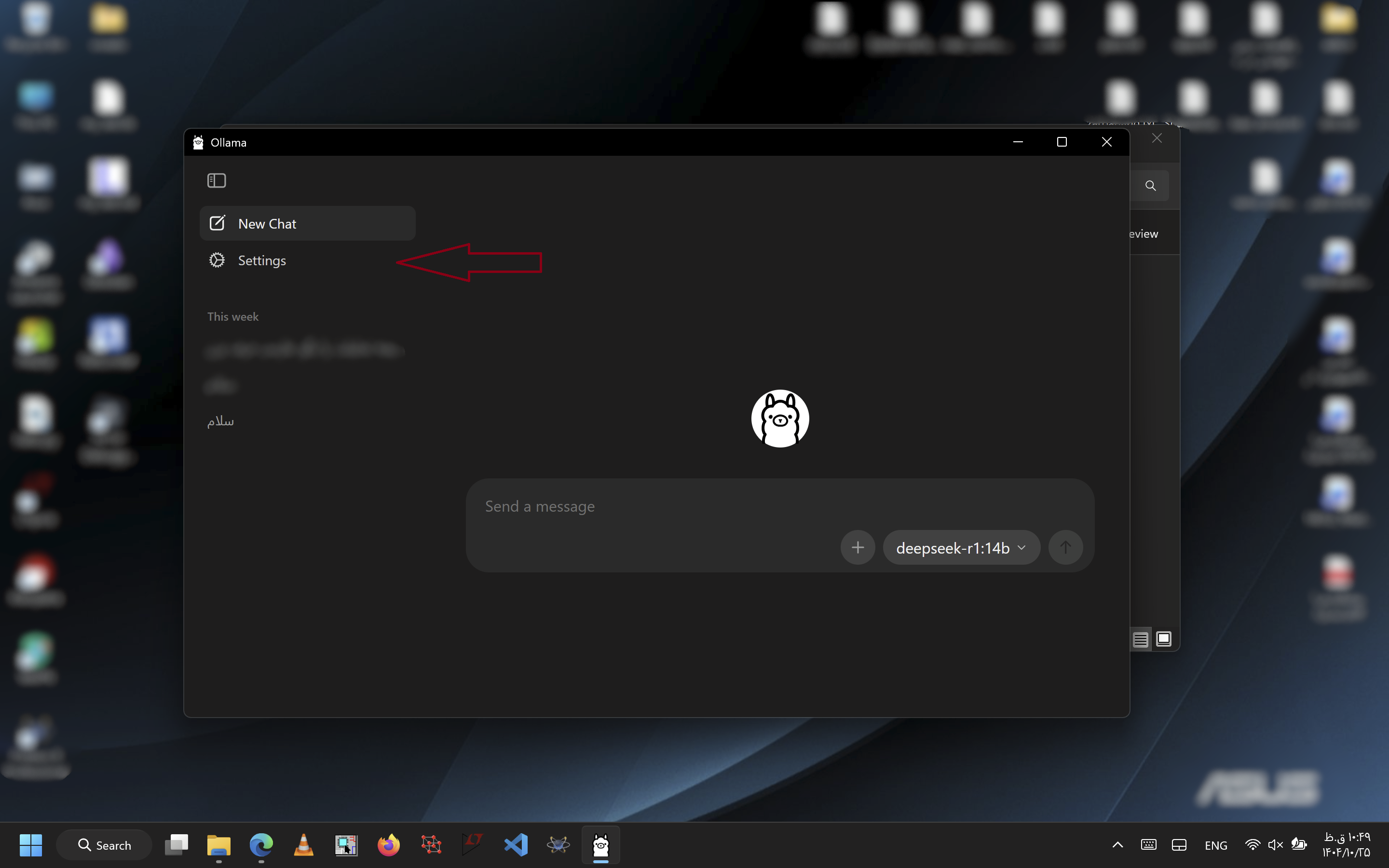
Task: Toggle the sidebar collapse icon
Action: [x=217, y=180]
